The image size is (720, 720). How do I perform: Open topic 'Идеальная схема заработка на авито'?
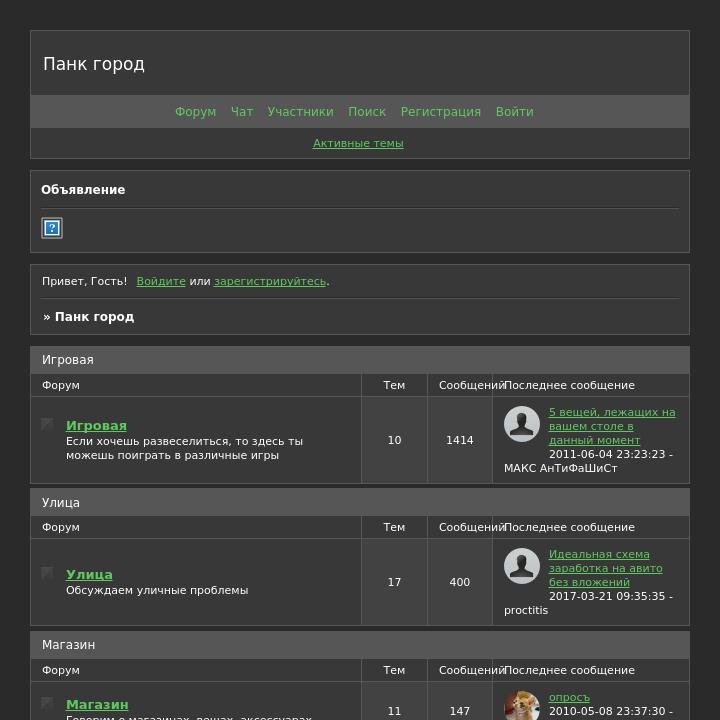coord(605,568)
